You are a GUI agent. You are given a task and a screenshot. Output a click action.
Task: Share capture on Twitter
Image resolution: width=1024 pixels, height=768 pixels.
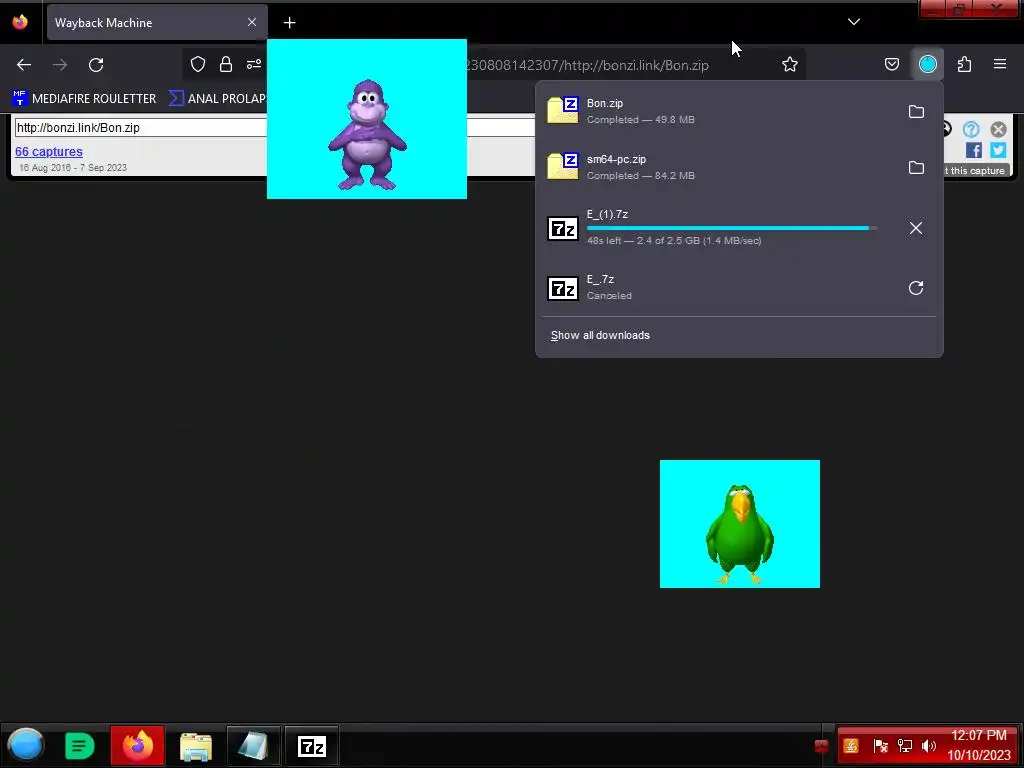[998, 150]
